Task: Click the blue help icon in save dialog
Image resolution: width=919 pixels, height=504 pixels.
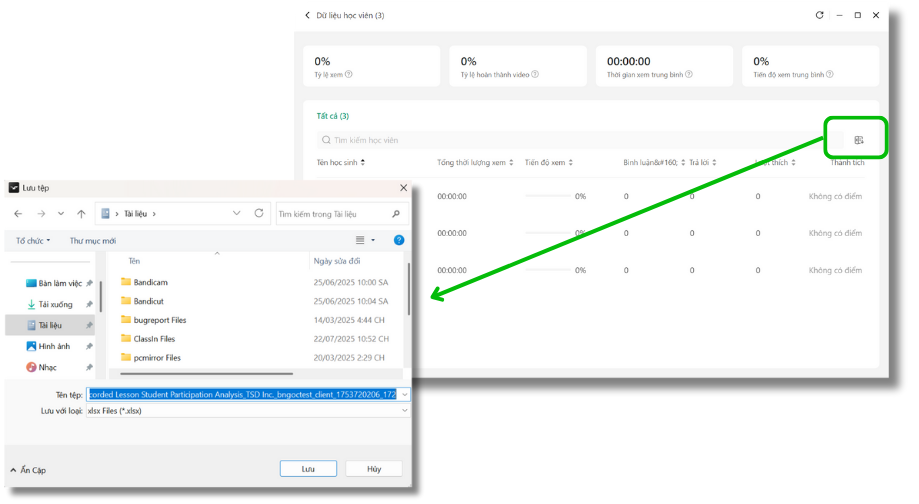Action: coord(399,241)
